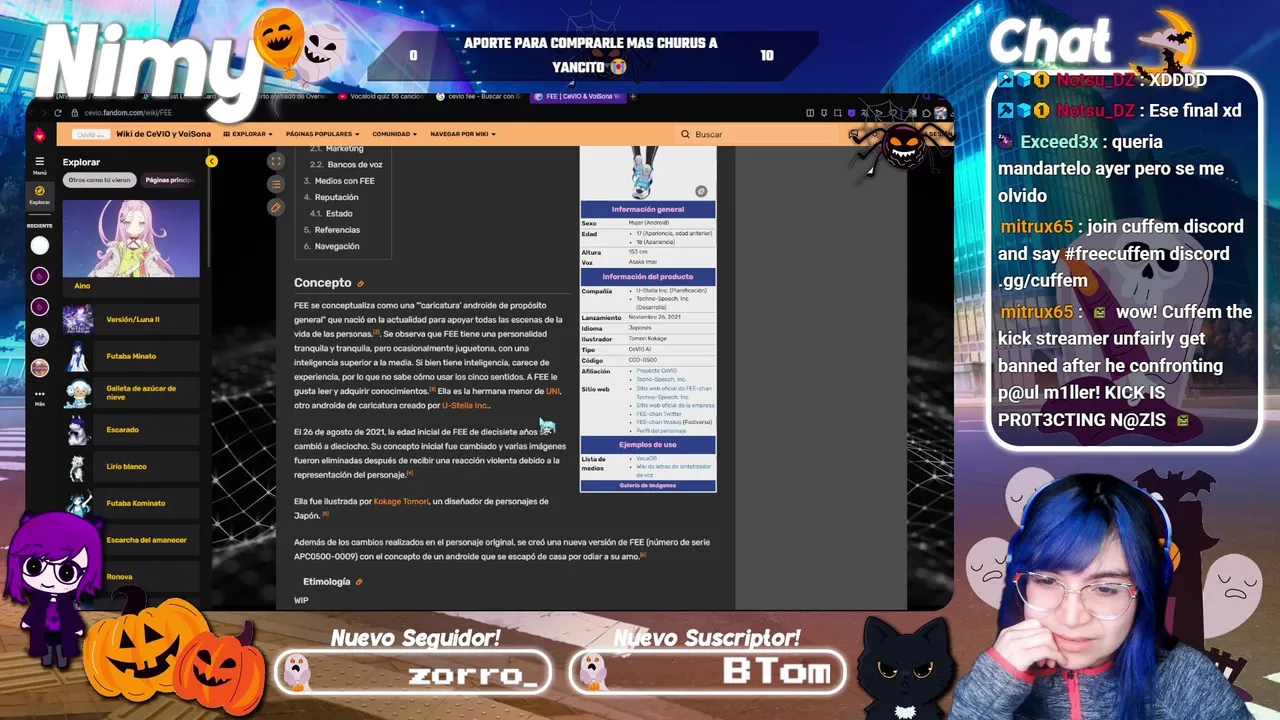Follow the UNI link in paragraph
1280x720 pixels.
(553, 391)
